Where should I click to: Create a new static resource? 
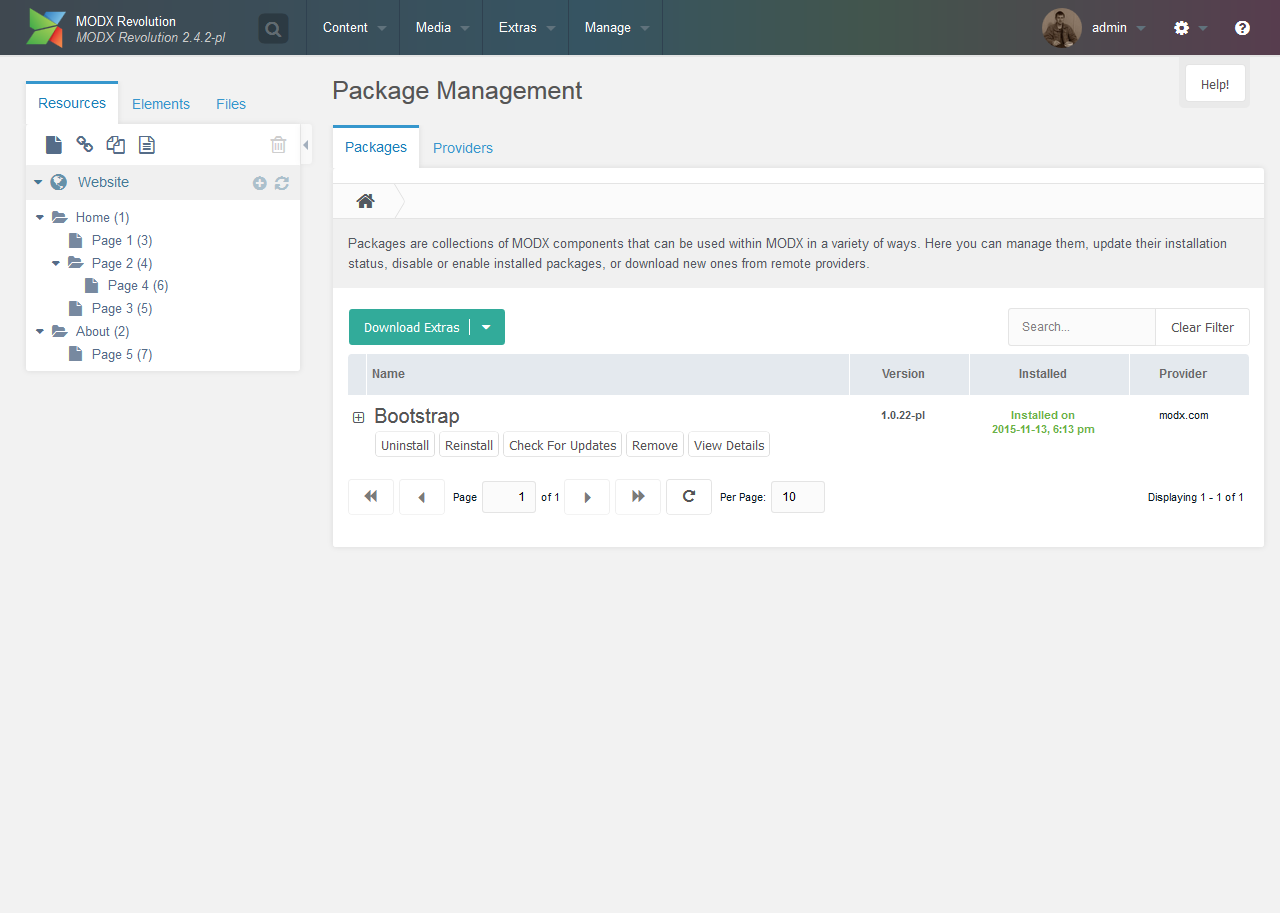147,145
